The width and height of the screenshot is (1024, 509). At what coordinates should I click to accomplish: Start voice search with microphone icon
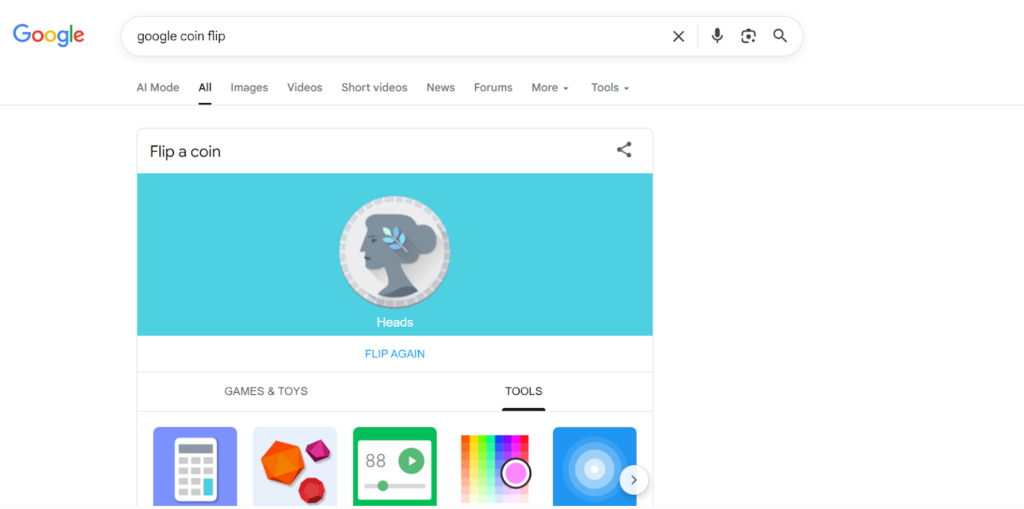pyautogui.click(x=717, y=36)
